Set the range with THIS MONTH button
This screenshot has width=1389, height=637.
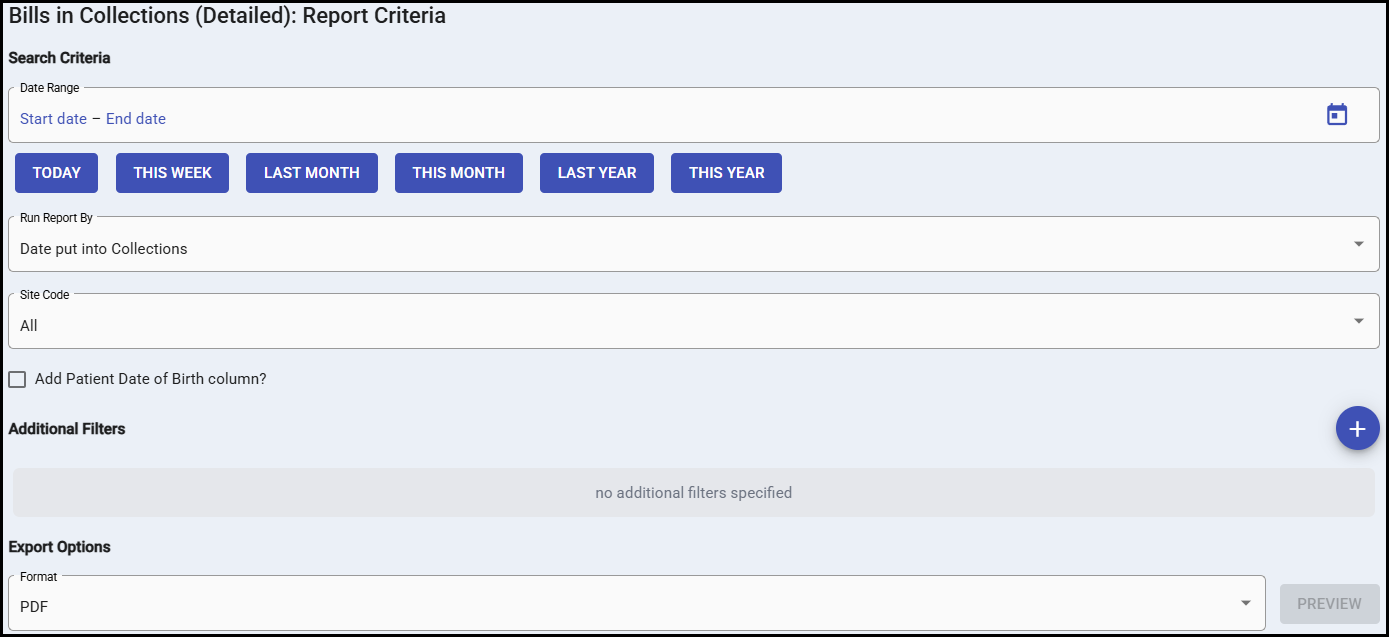pos(458,173)
